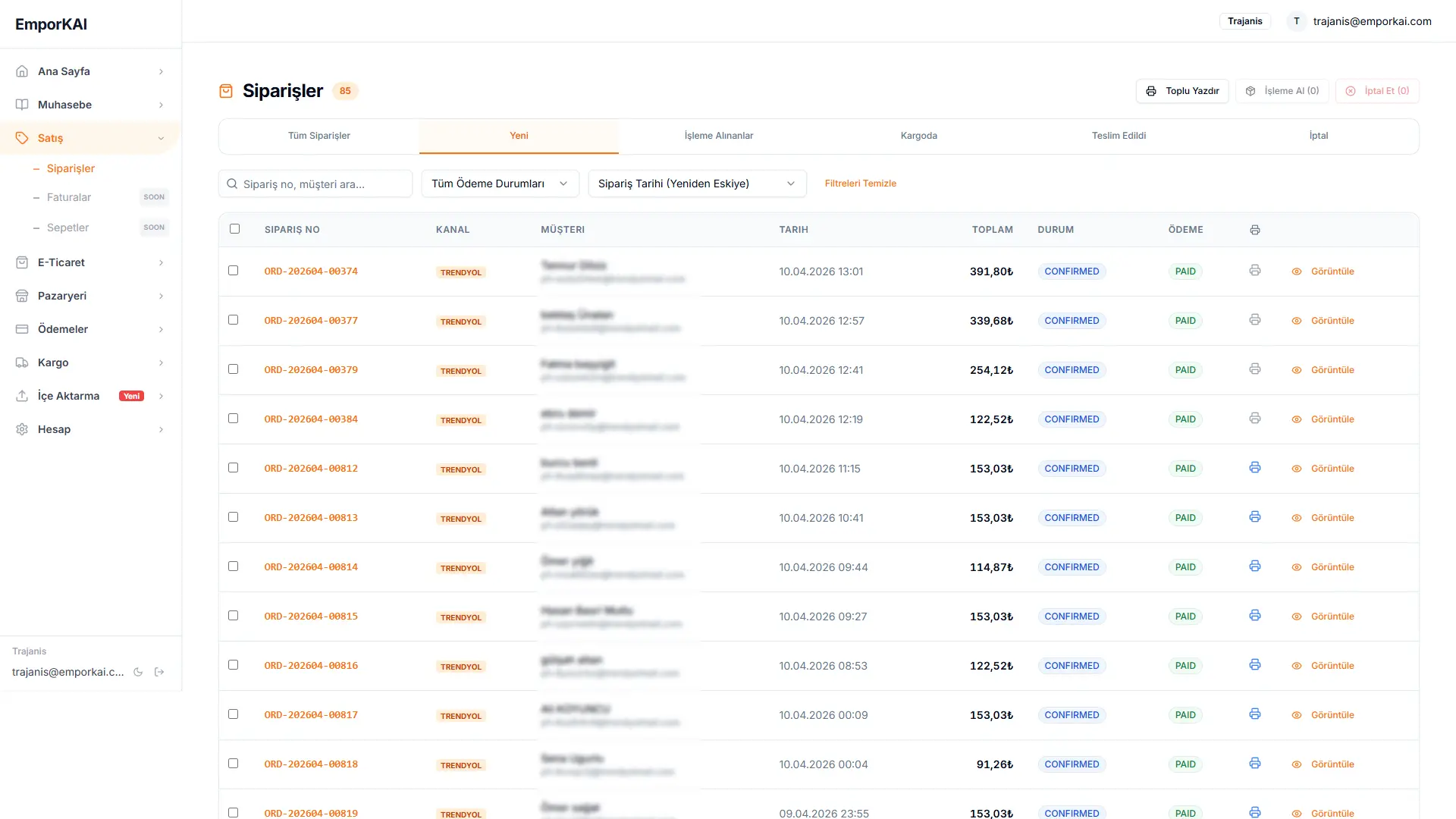Click the Ödemeler card icon
The image size is (1456, 819).
coord(22,329)
